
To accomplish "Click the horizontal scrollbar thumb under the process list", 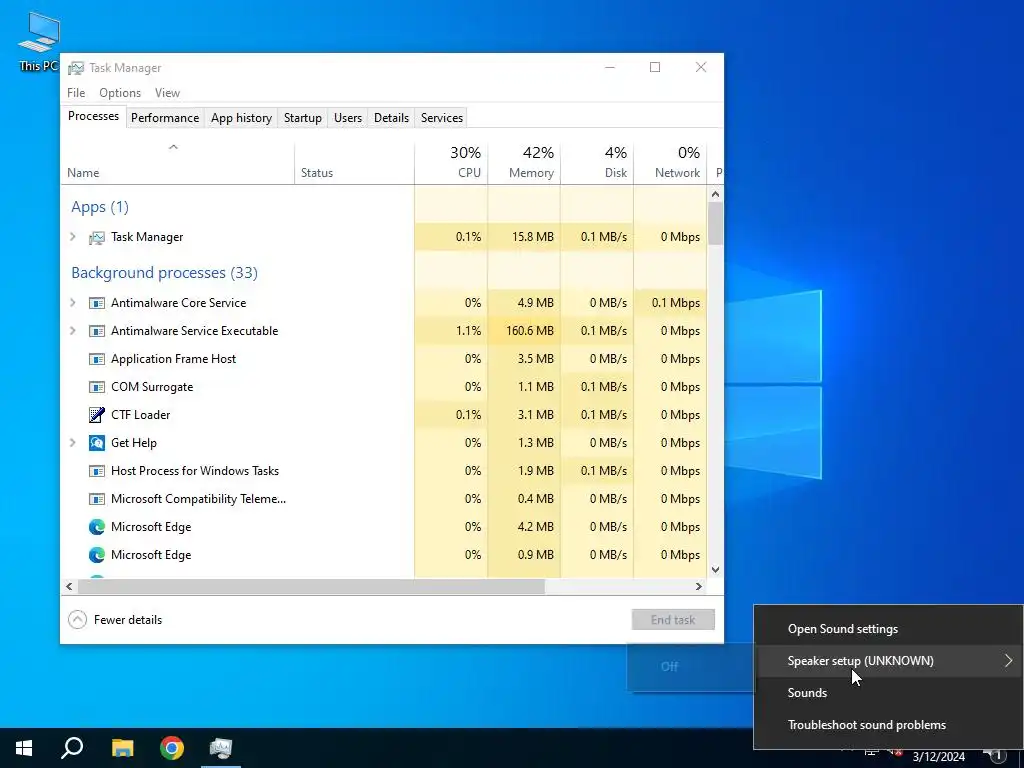I will point(311,586).
